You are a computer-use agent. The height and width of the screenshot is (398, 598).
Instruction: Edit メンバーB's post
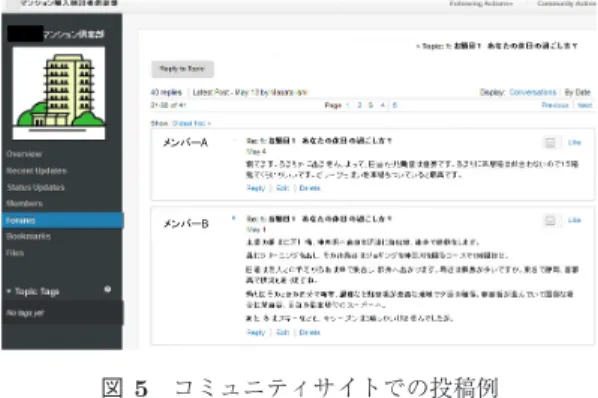click(283, 332)
